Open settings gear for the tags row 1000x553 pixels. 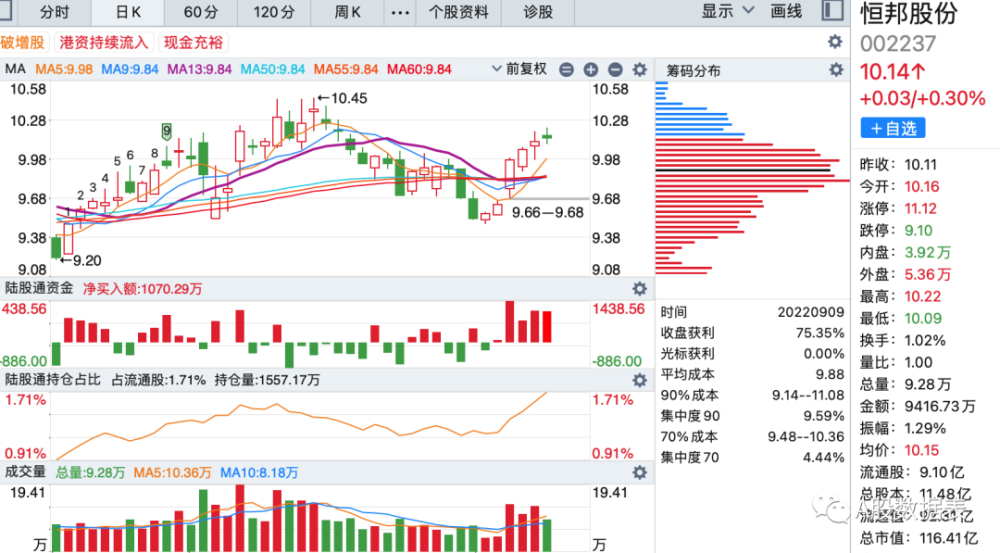coord(835,42)
